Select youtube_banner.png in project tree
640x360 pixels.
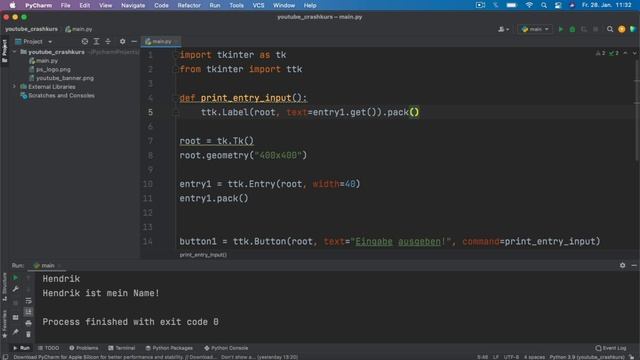tap(64, 78)
